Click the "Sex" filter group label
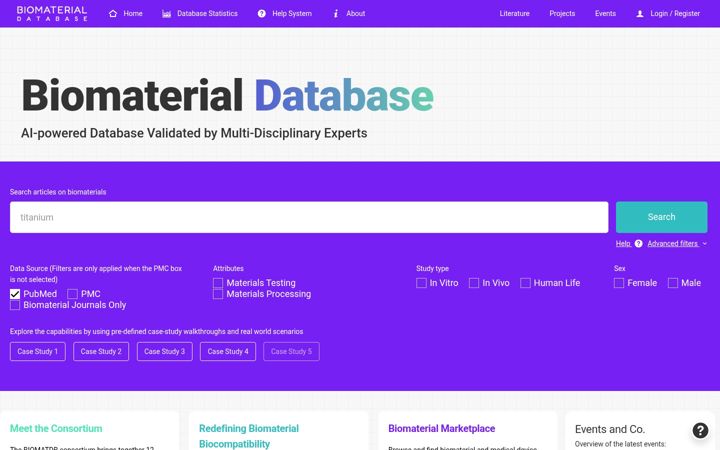Viewport: 720px width, 450px height. (619, 269)
